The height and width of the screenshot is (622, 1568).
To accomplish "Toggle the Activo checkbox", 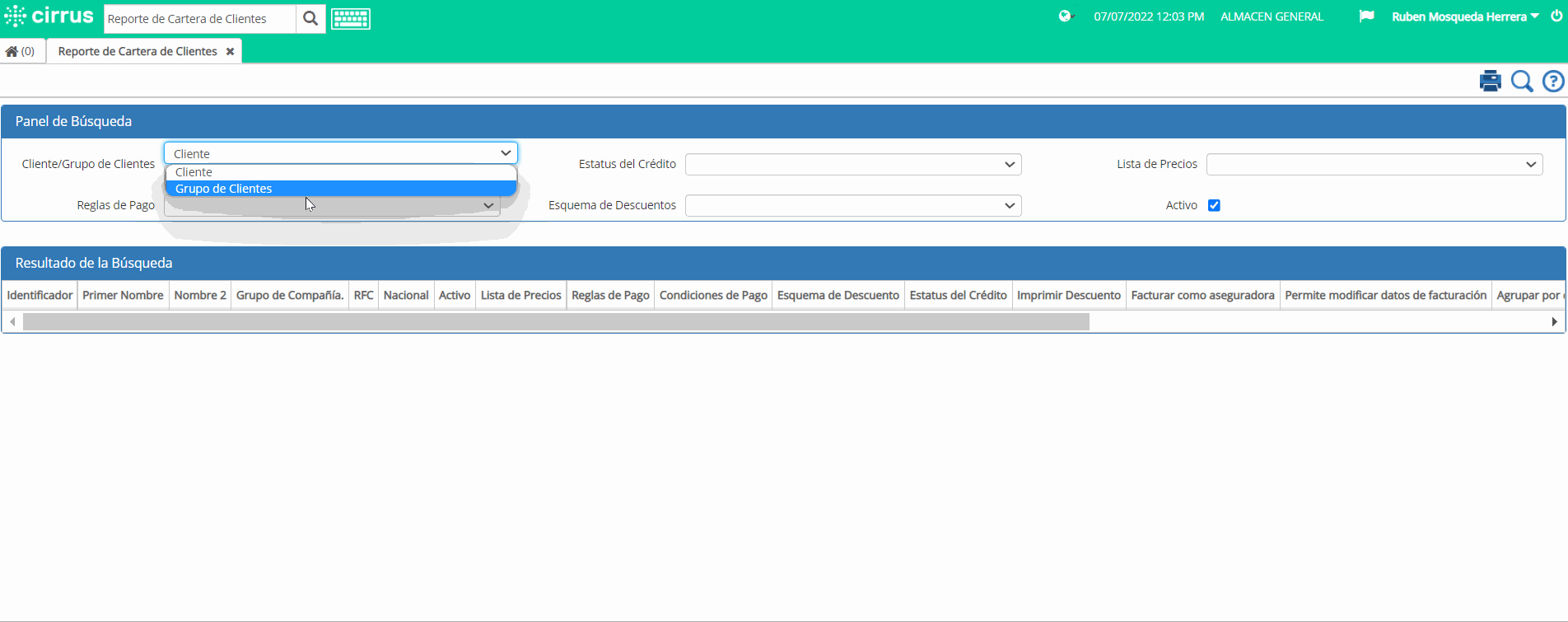I will [x=1214, y=205].
